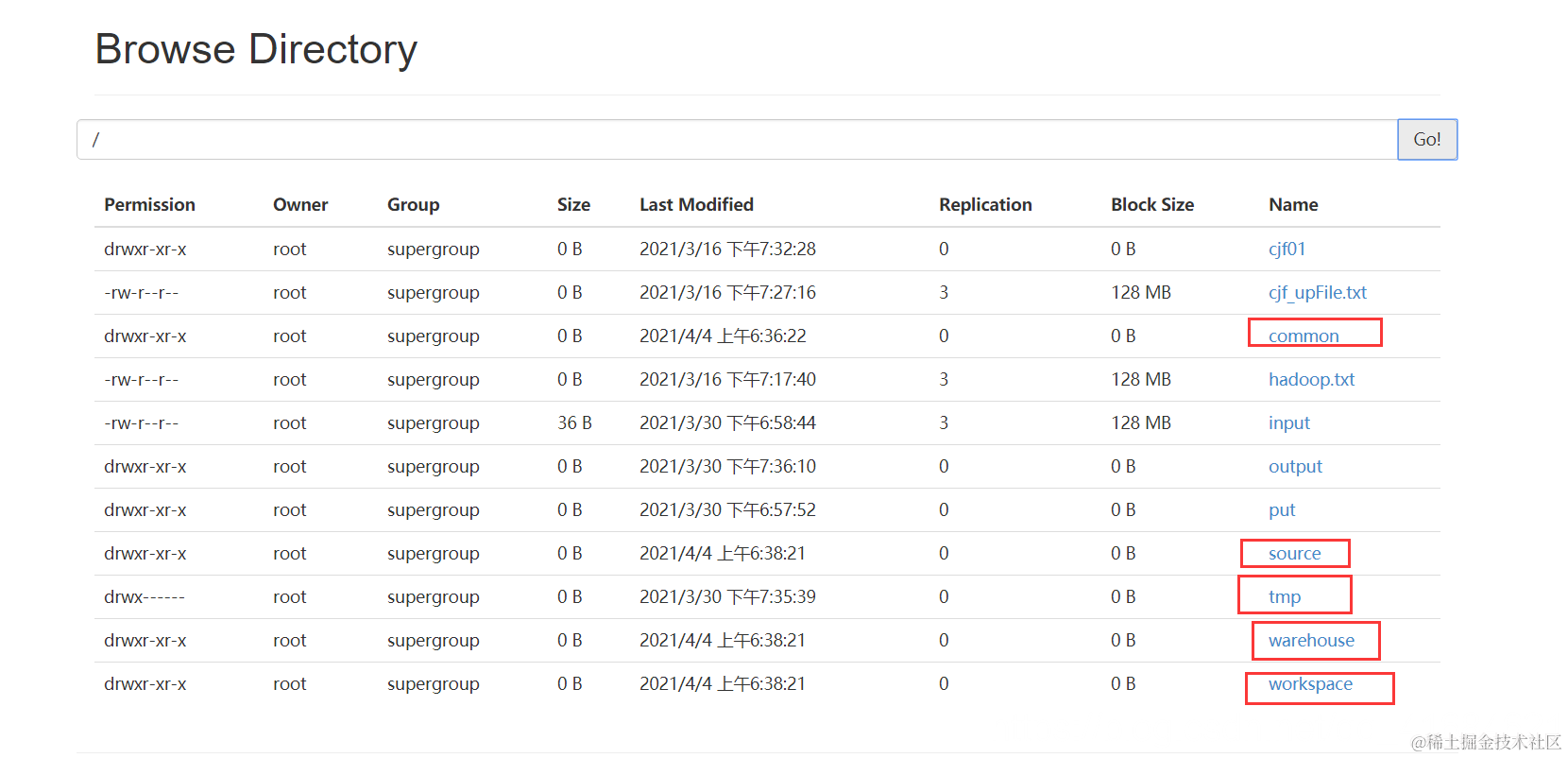The image size is (1568, 758).
Task: Select timestamp 2021/4/4 上午6:36:22
Action: [x=723, y=336]
